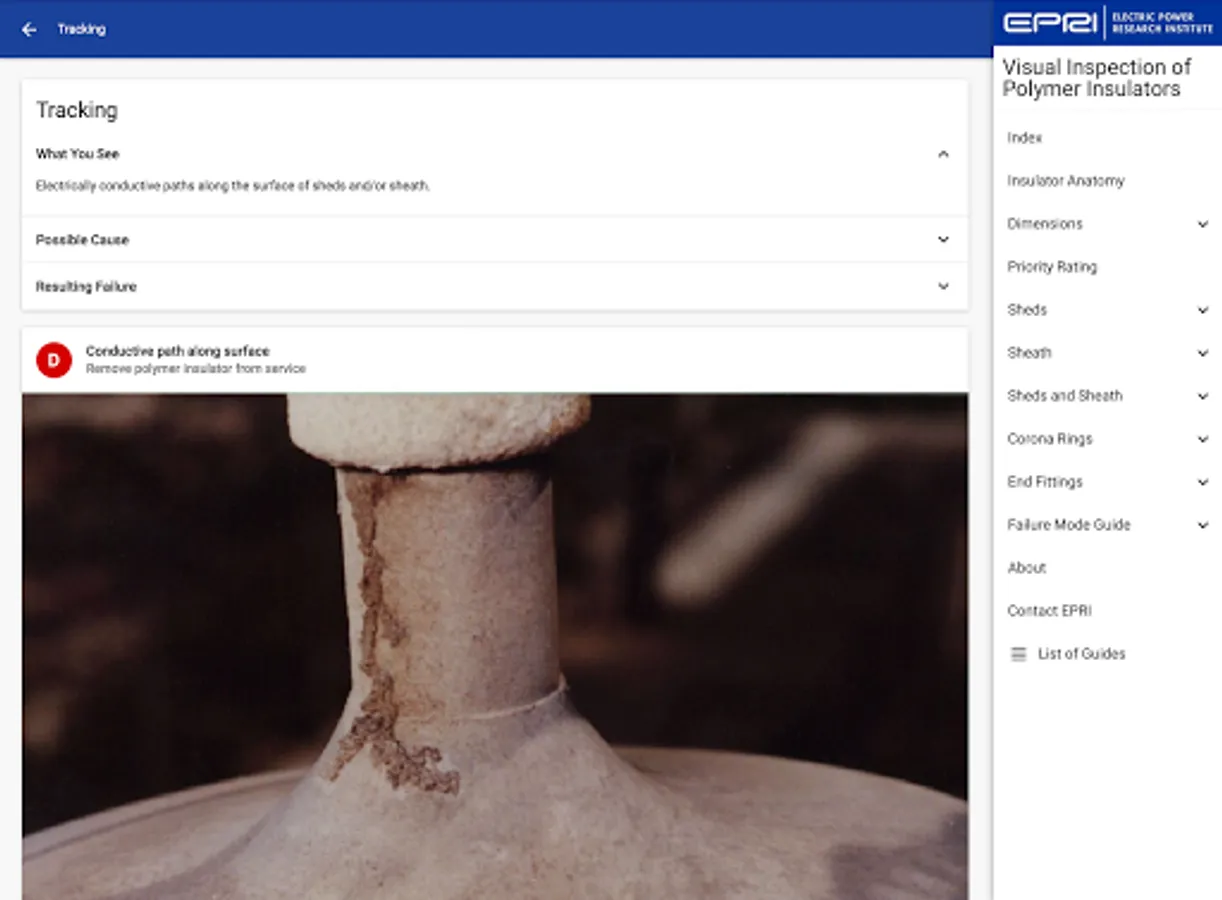Screen dimensions: 1222x900
Task: Expand the Resulting Failure section
Action: [x=943, y=286]
